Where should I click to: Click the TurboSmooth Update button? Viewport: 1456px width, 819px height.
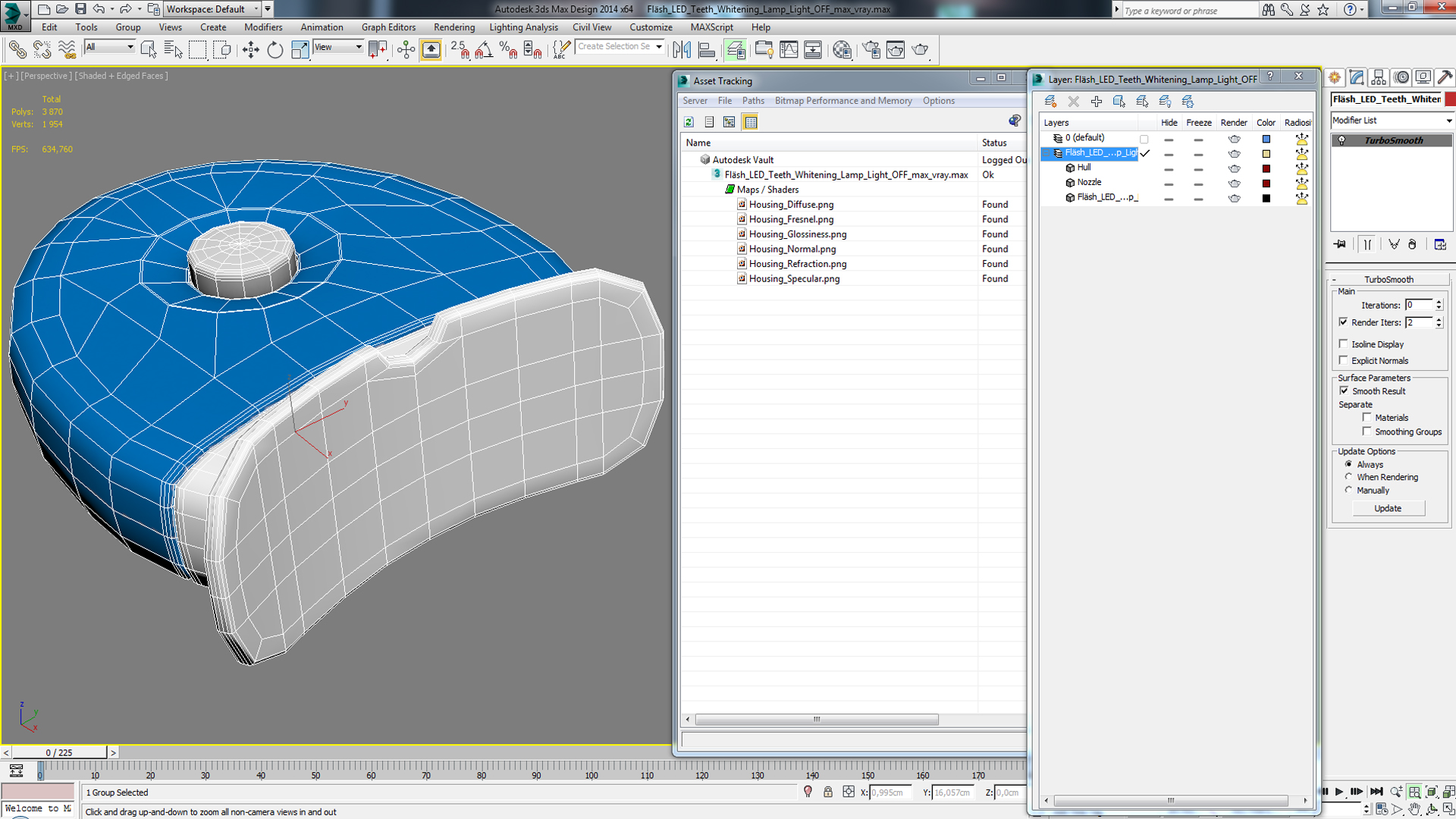(x=1388, y=508)
